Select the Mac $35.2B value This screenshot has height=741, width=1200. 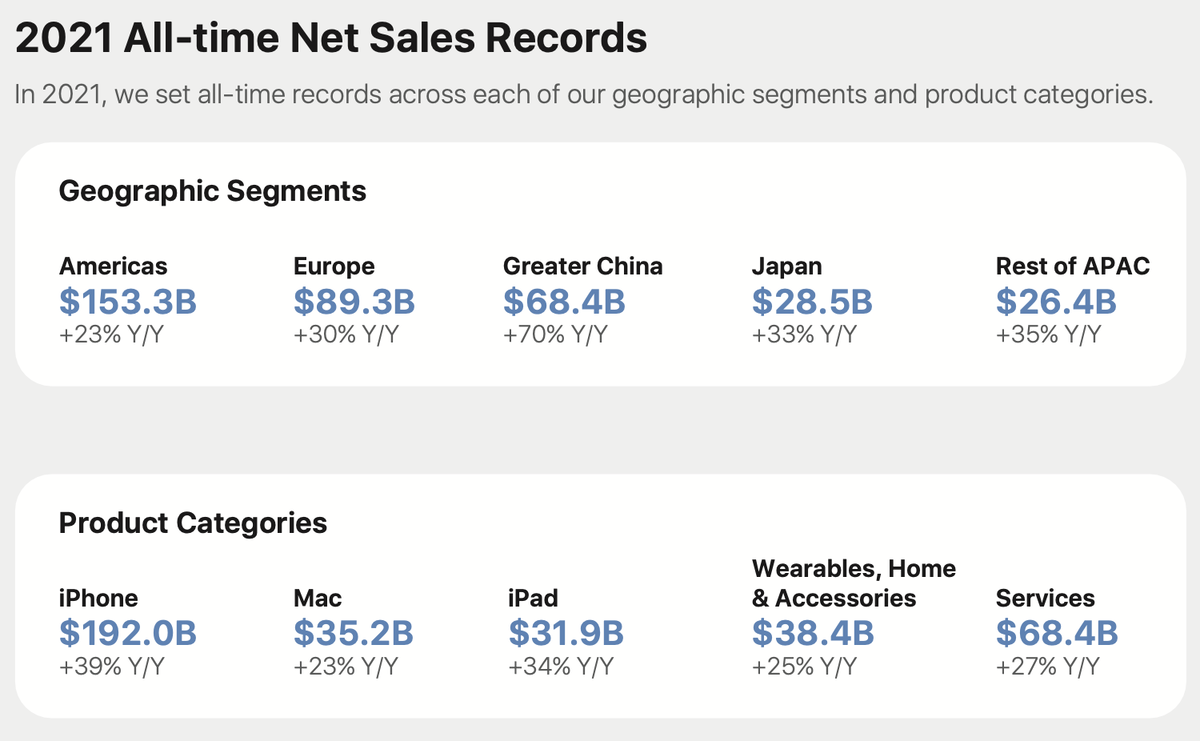[354, 633]
